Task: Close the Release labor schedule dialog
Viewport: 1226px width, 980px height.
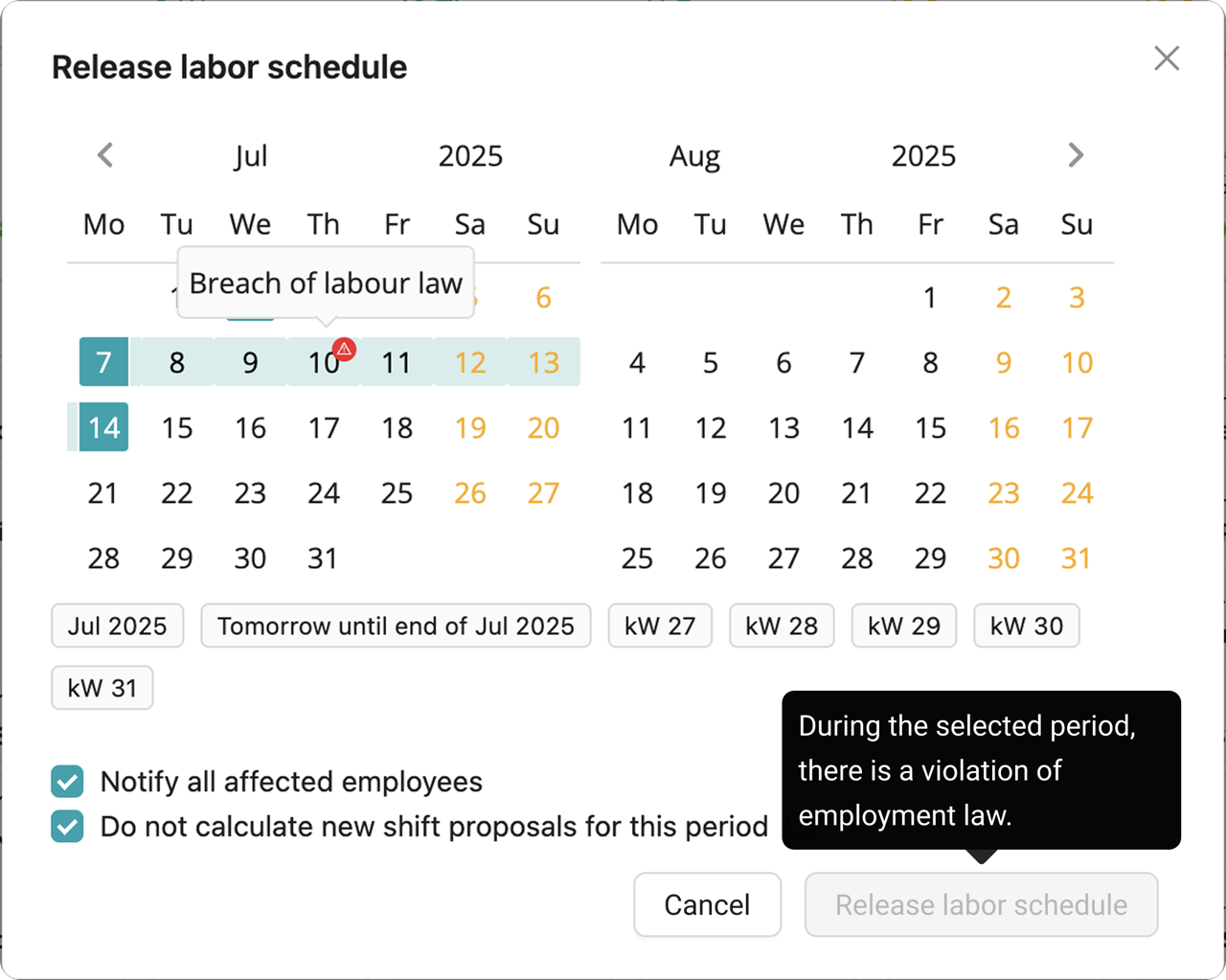Action: point(1167,58)
